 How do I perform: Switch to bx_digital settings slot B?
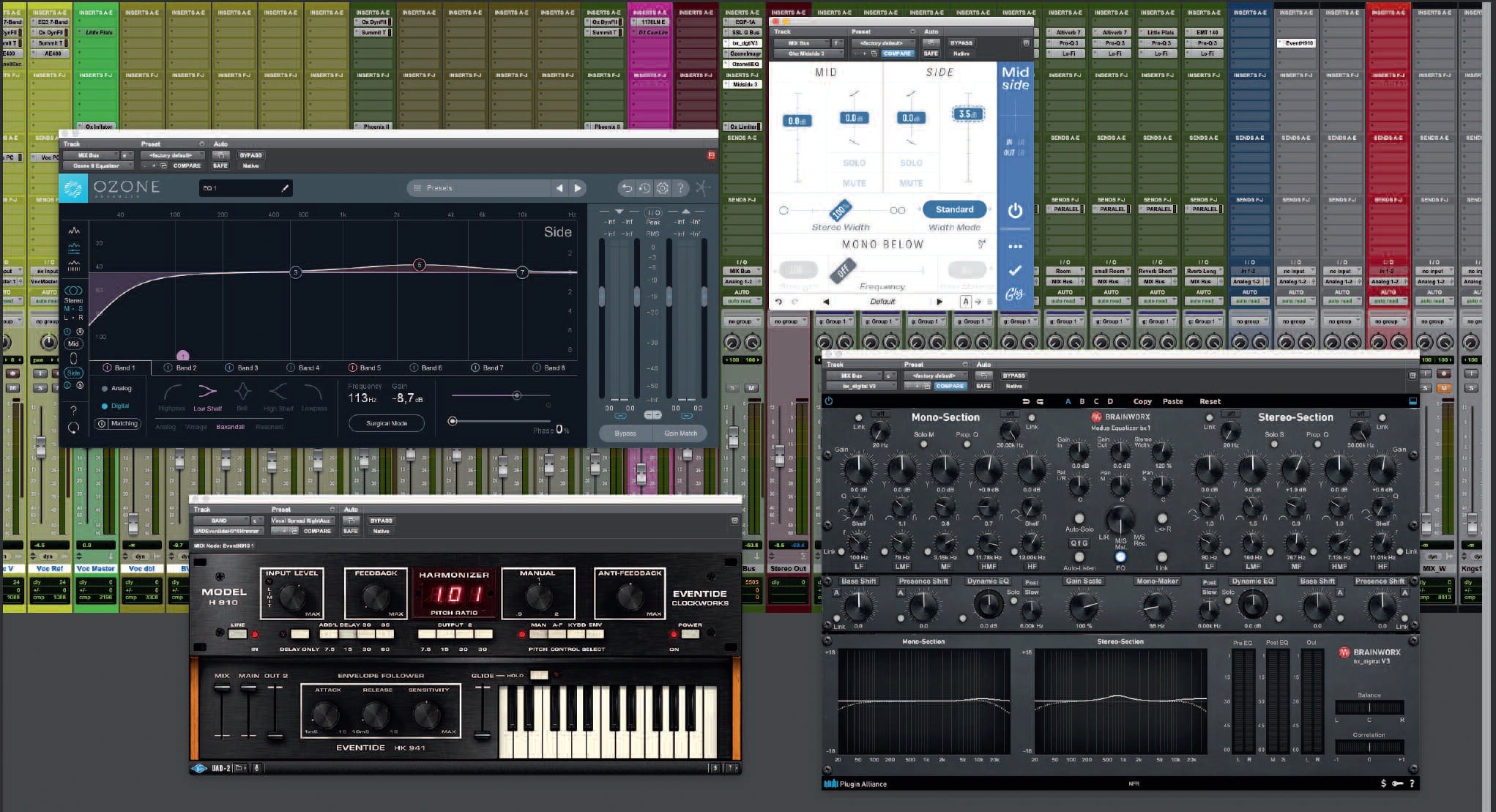coord(1082,401)
